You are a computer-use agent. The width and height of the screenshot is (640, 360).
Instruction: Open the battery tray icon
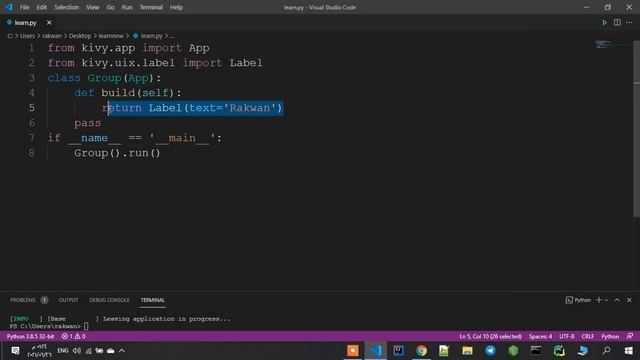(x=99, y=351)
